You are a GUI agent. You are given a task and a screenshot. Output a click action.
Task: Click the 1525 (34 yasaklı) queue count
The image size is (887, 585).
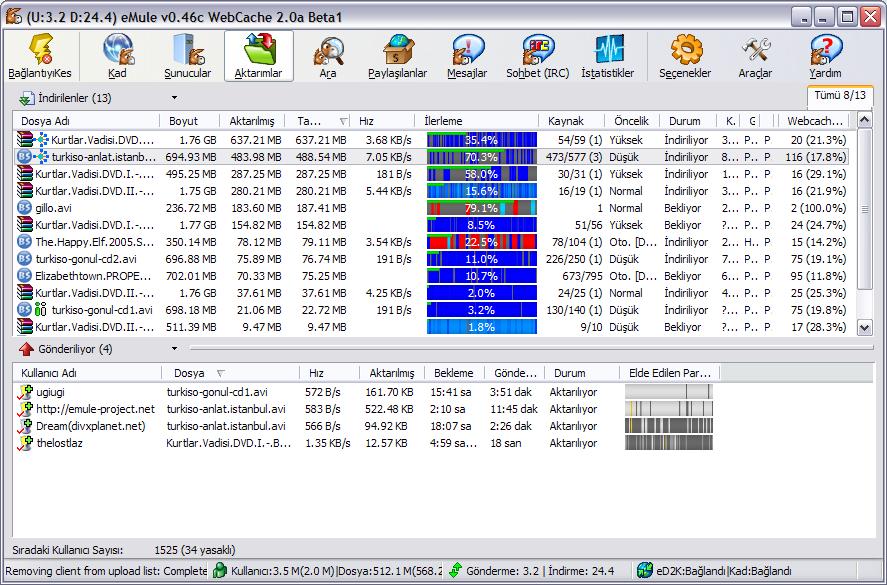195,549
